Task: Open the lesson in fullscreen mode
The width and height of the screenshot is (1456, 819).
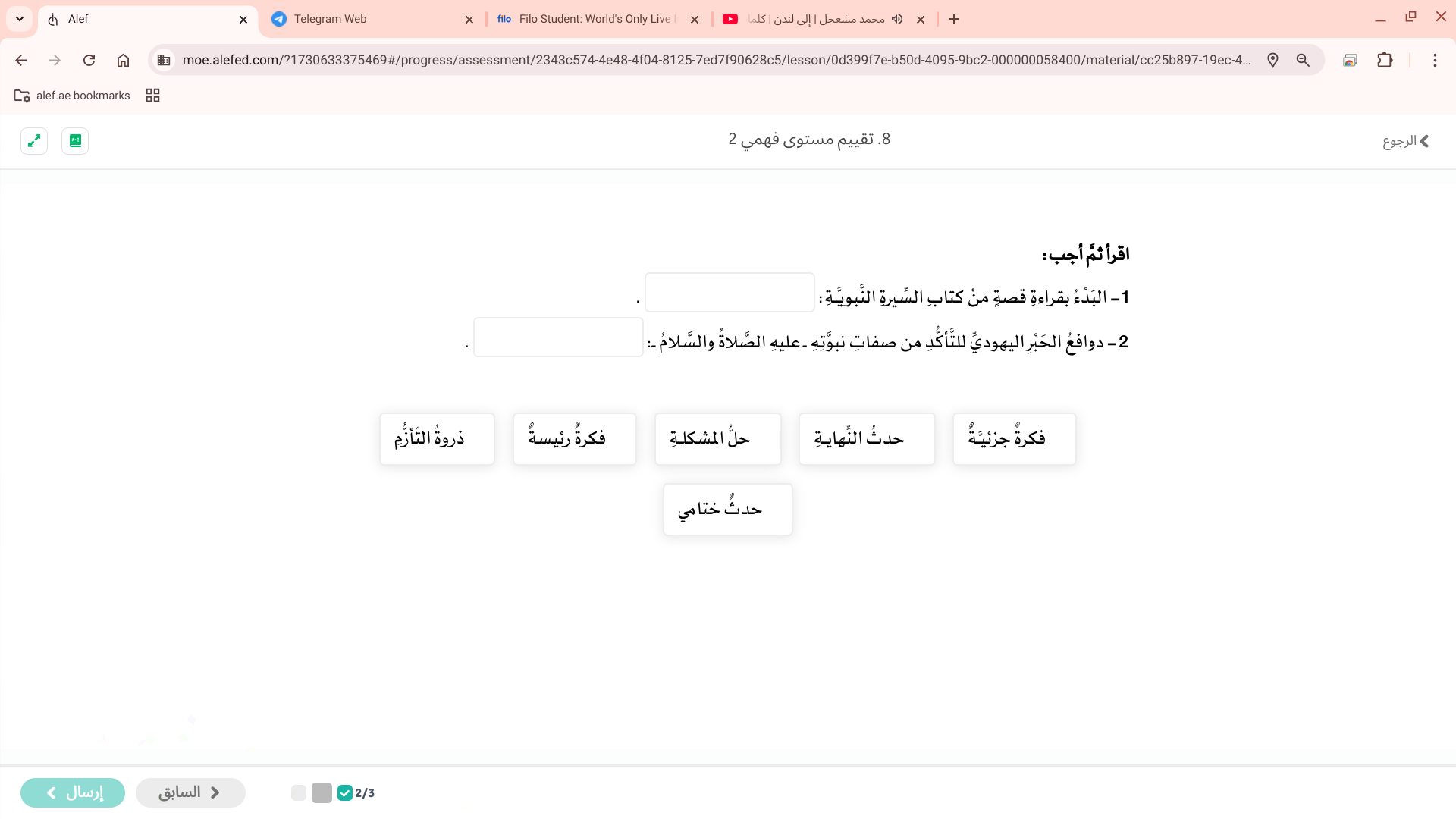Action: point(33,141)
